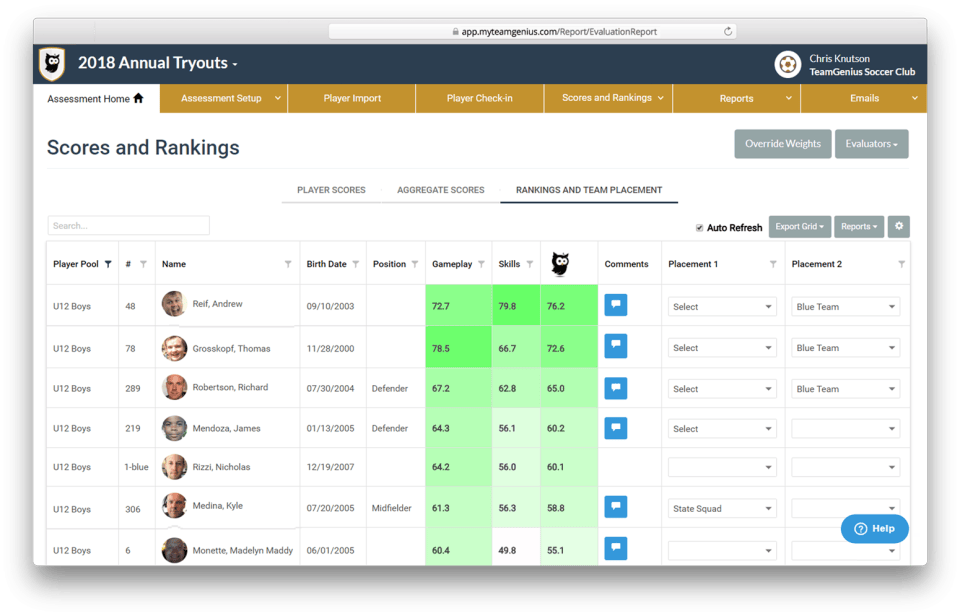This screenshot has height=616, width=960.
Task: Open the Player Check-in menu
Action: (478, 99)
